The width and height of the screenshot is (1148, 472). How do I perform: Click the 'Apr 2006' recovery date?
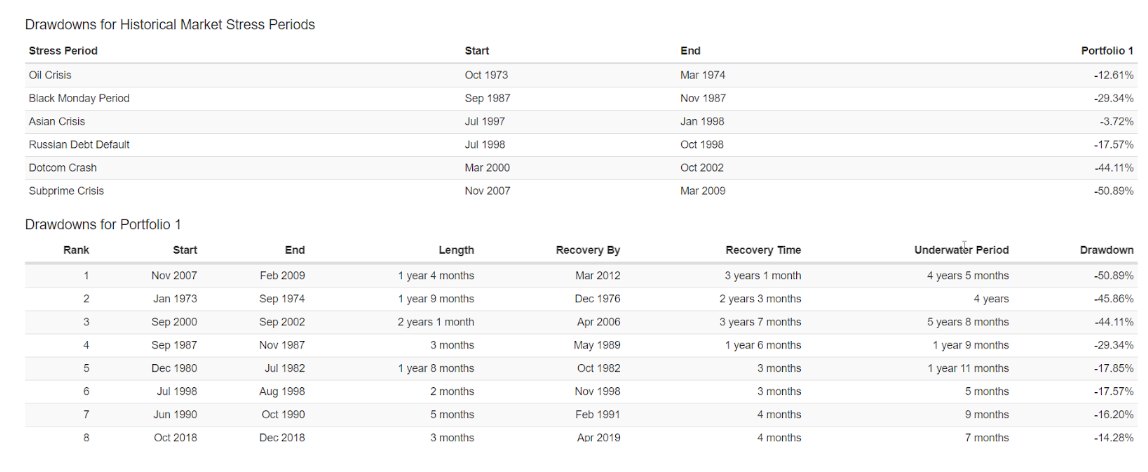tap(598, 322)
